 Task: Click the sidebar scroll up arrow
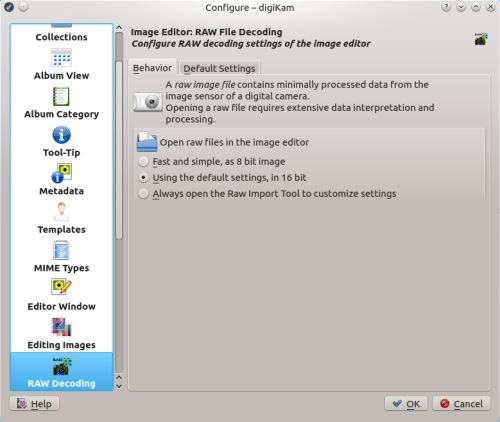[119, 28]
